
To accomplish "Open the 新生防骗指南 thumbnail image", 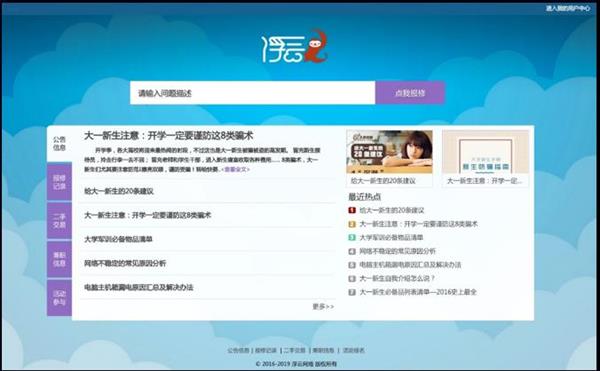I will tap(486, 152).
